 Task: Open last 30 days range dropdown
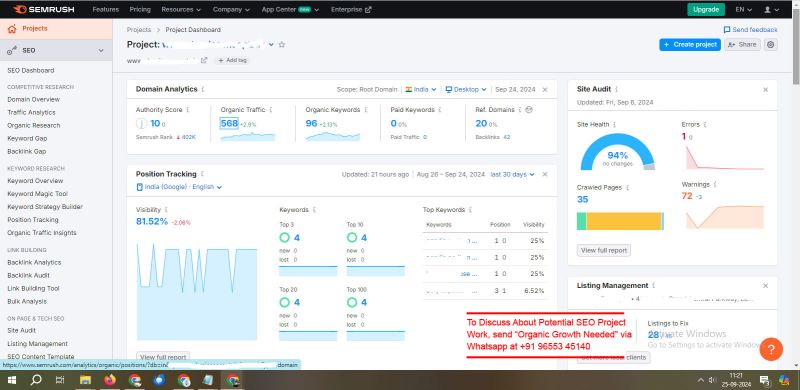point(512,174)
